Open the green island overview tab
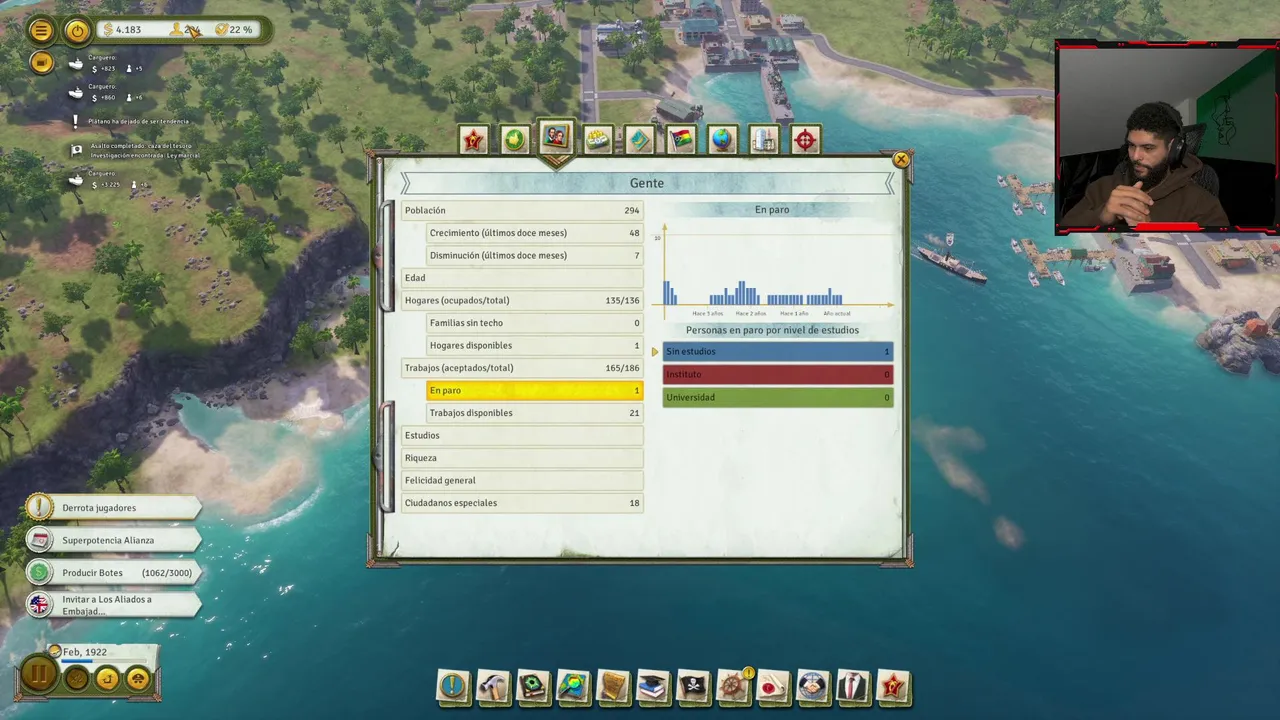The height and width of the screenshot is (720, 1280). click(x=514, y=140)
